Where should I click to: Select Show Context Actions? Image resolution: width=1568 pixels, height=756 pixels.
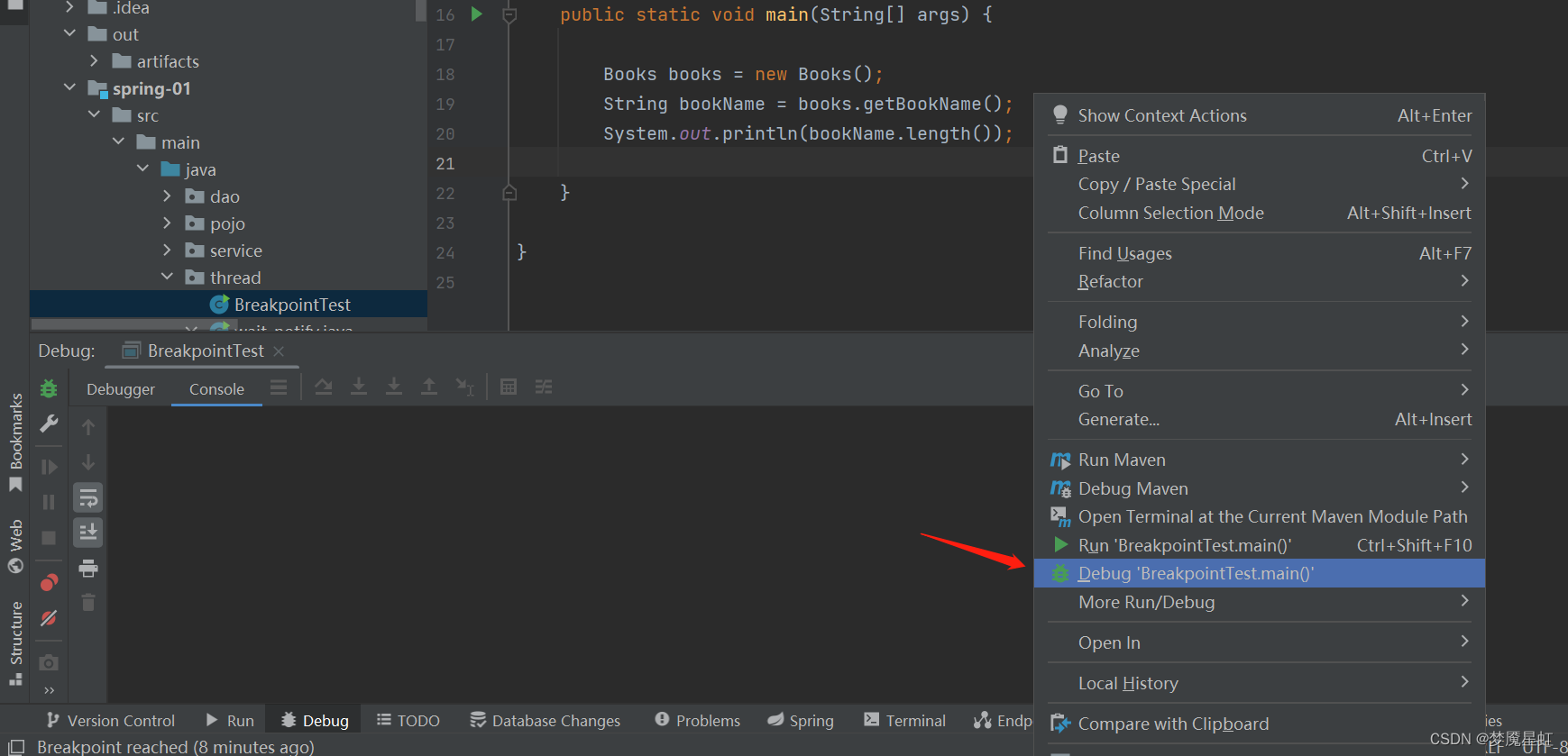[x=1260, y=115]
